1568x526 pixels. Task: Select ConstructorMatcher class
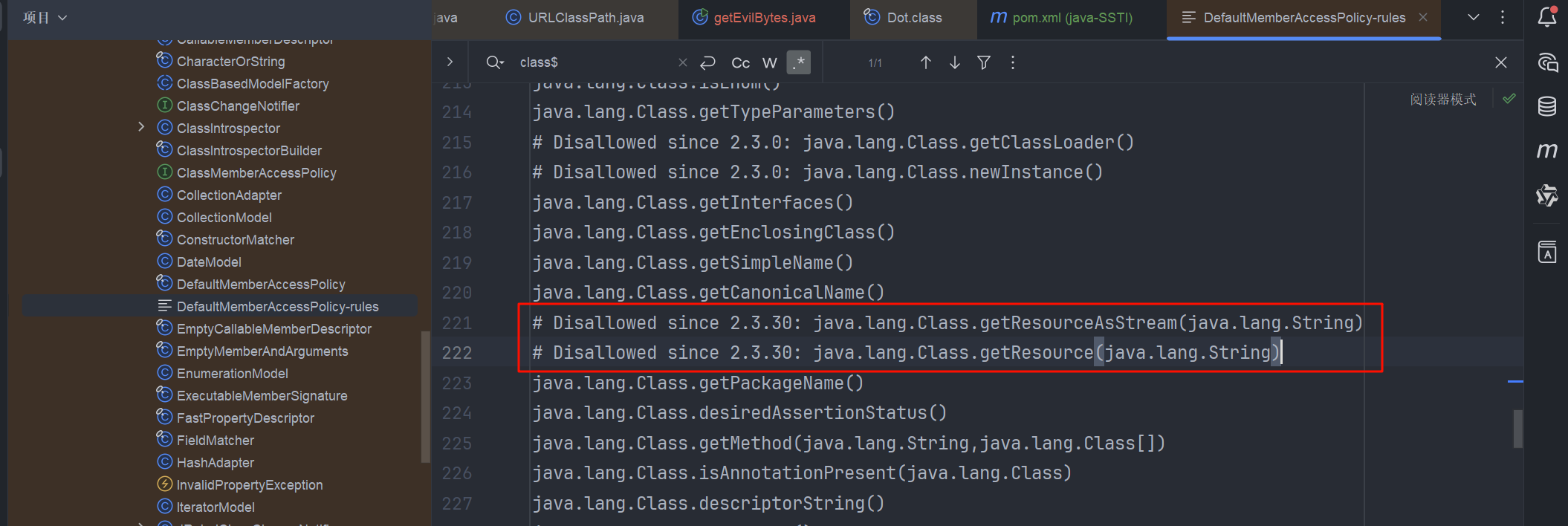click(235, 240)
